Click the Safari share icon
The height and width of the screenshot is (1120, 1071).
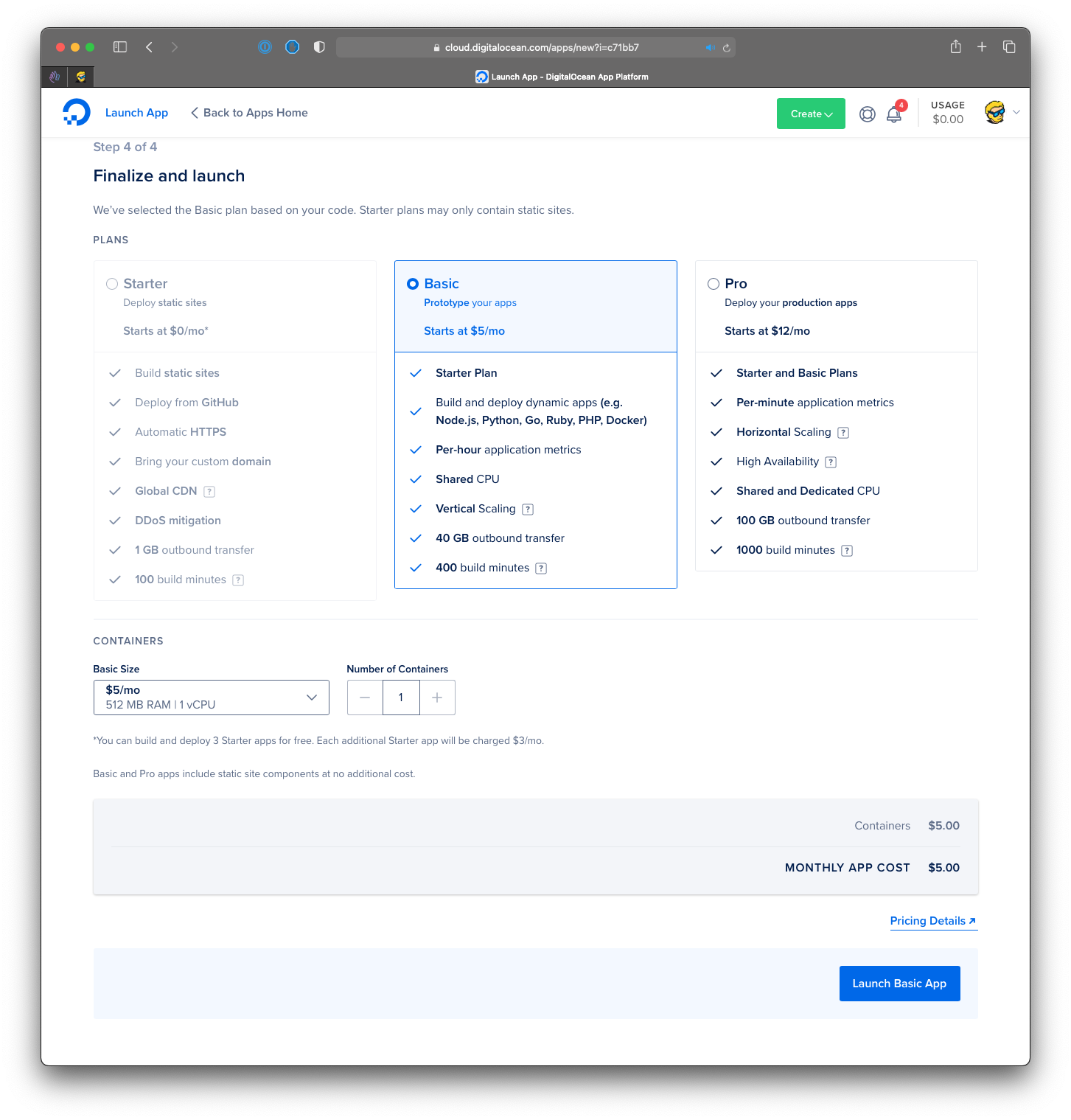point(955,47)
